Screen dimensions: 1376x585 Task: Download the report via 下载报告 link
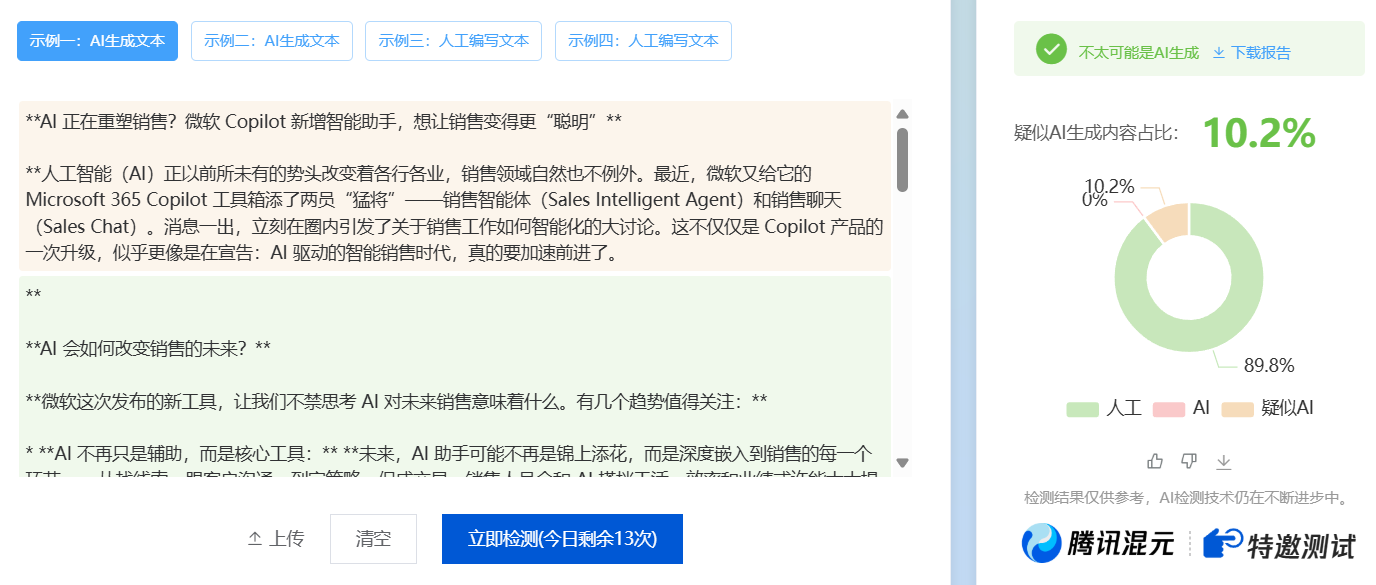coord(1261,53)
